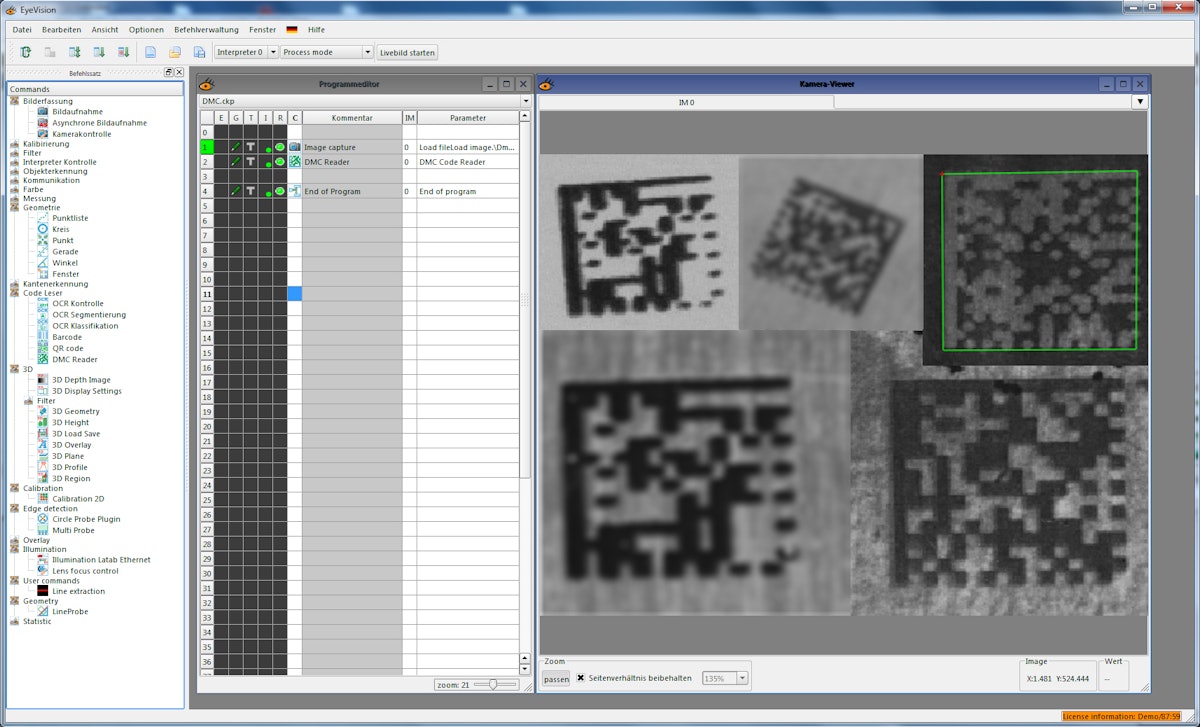The image size is (1200, 727).
Task: Select the QR code command icon
Action: click(x=43, y=348)
